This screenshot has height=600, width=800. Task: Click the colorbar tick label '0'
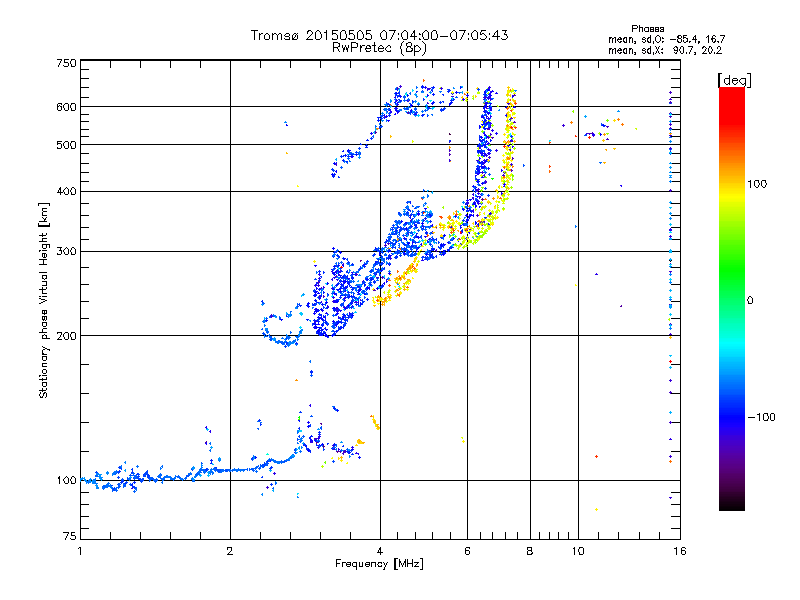(749, 301)
